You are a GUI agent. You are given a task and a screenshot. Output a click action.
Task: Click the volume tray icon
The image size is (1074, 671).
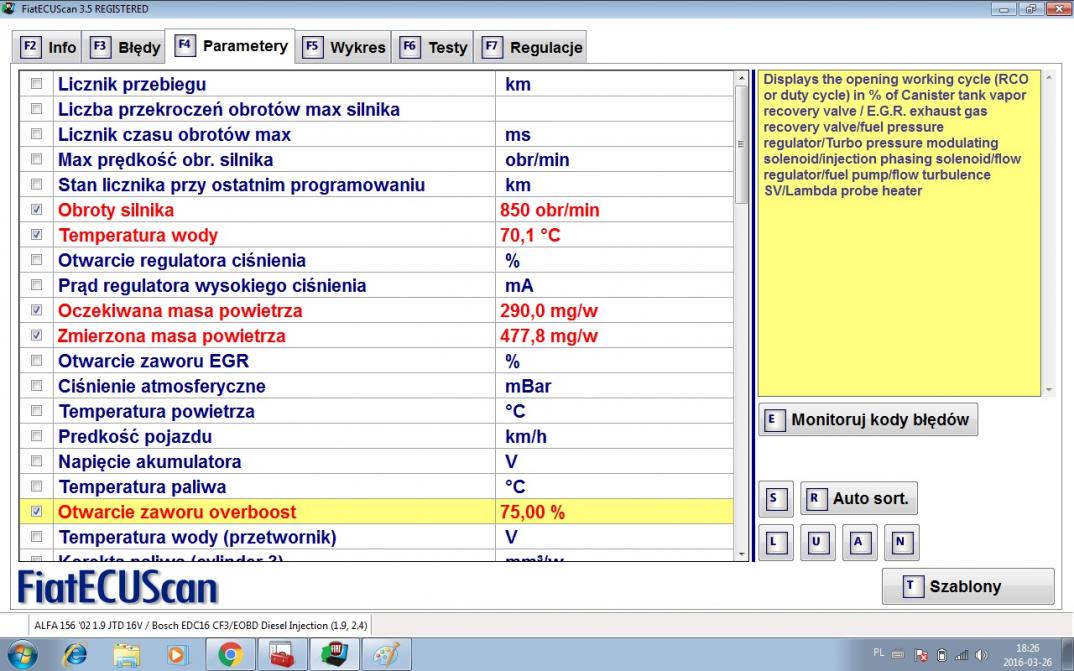982,655
